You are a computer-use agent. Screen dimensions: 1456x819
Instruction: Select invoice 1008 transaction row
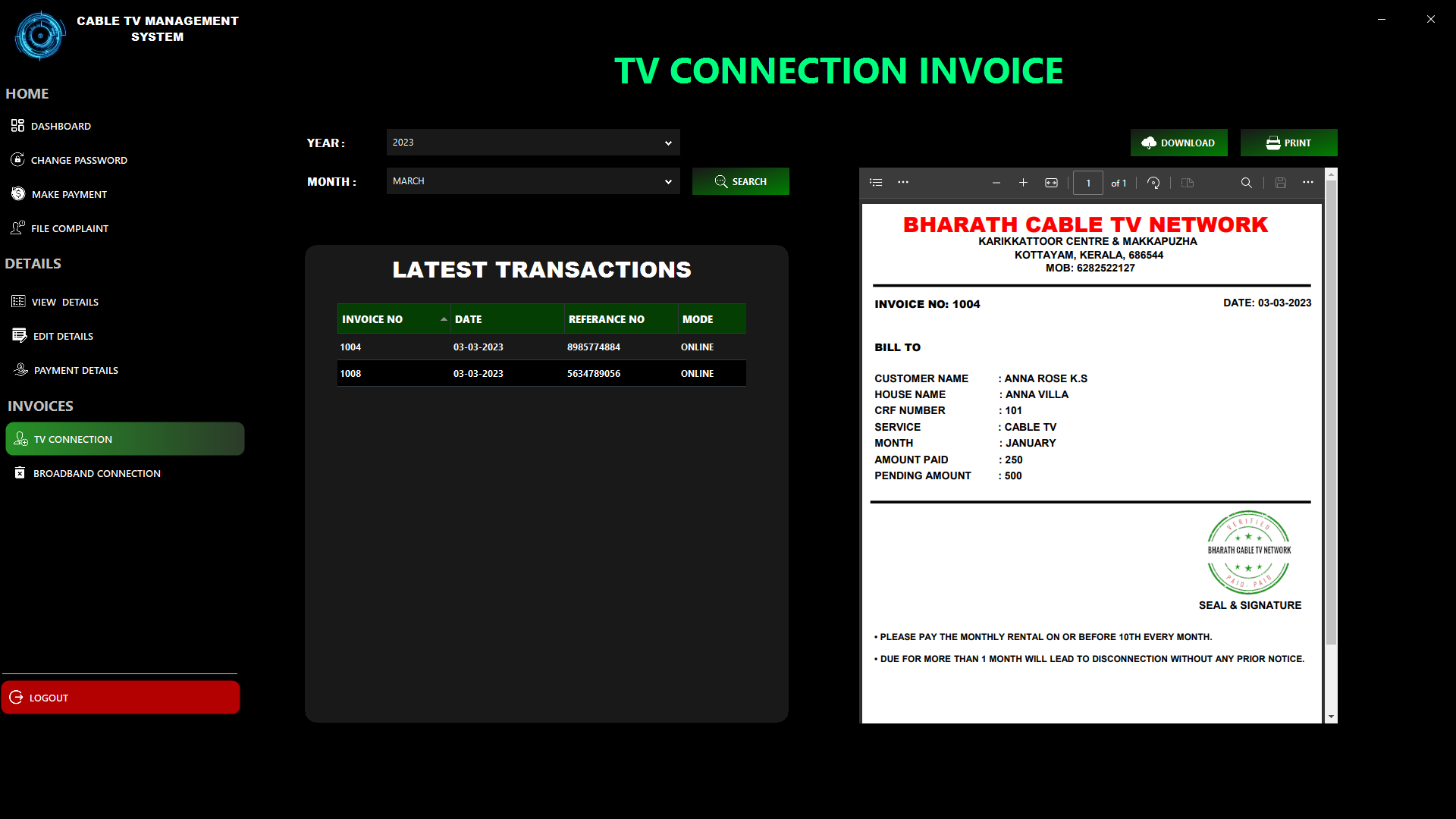tap(541, 373)
